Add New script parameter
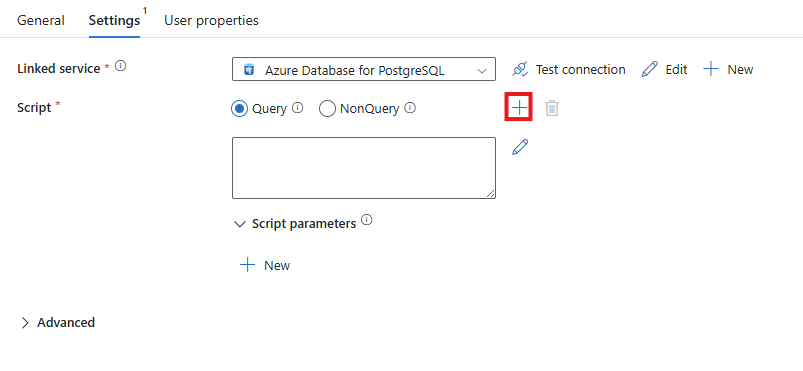The width and height of the screenshot is (803, 371). (x=265, y=265)
